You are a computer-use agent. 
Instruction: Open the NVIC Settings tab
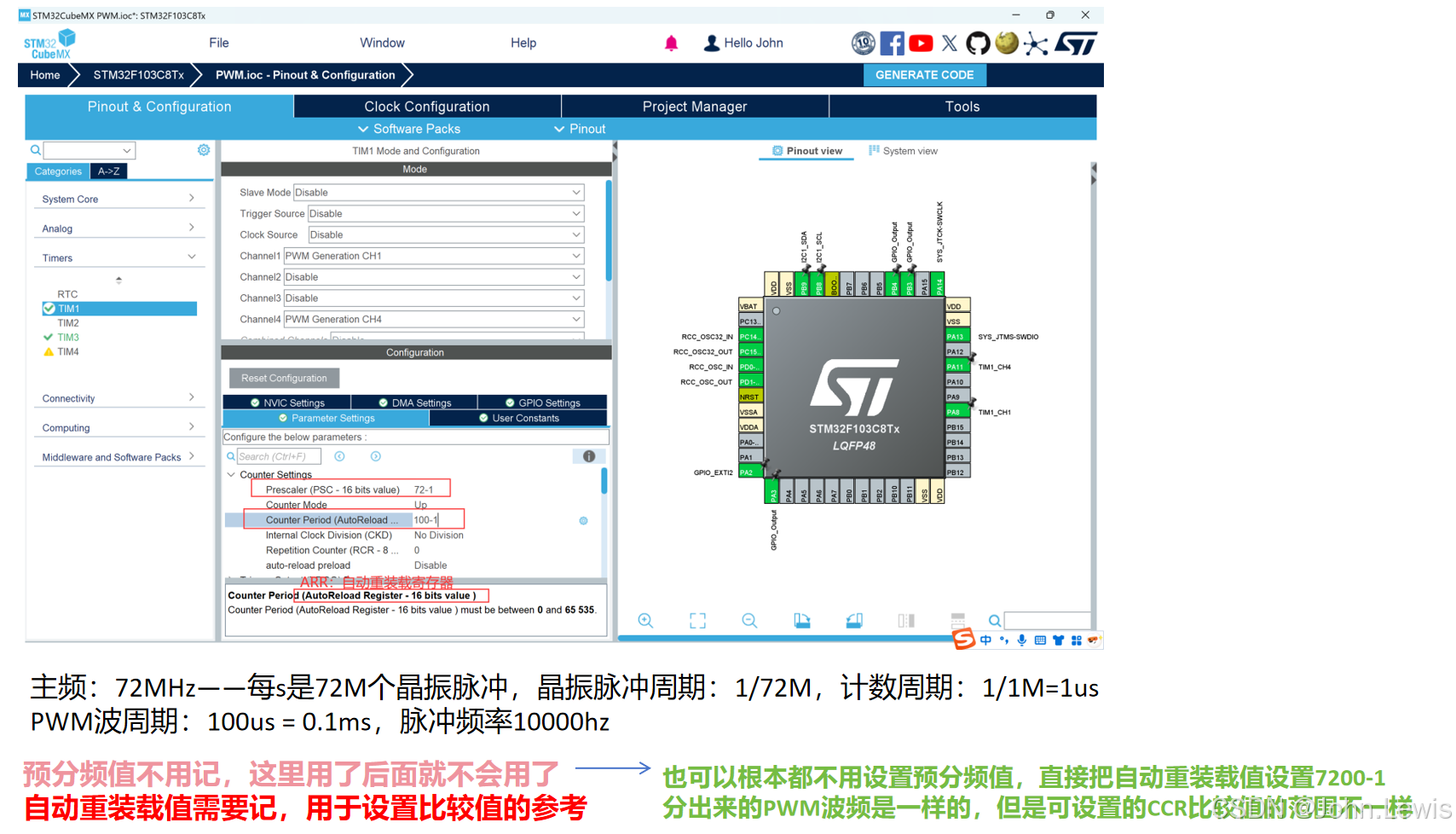click(x=286, y=403)
